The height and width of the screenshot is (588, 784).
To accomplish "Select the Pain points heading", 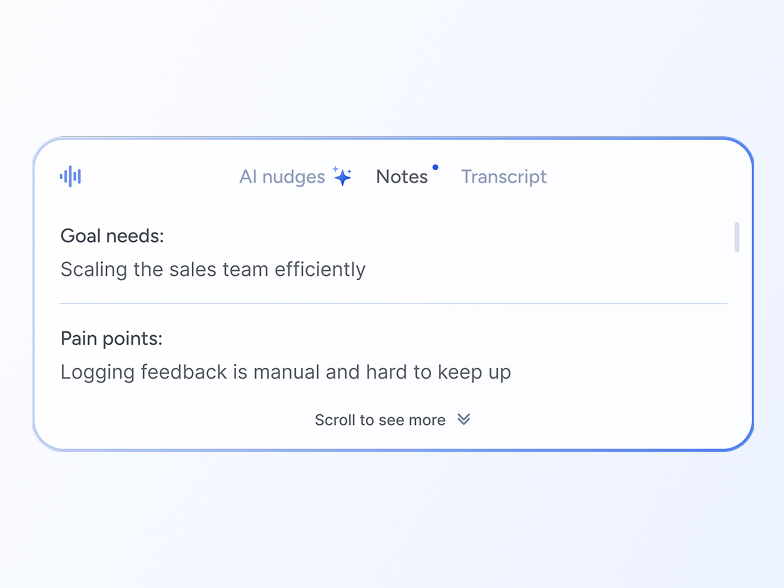I will (x=111, y=339).
